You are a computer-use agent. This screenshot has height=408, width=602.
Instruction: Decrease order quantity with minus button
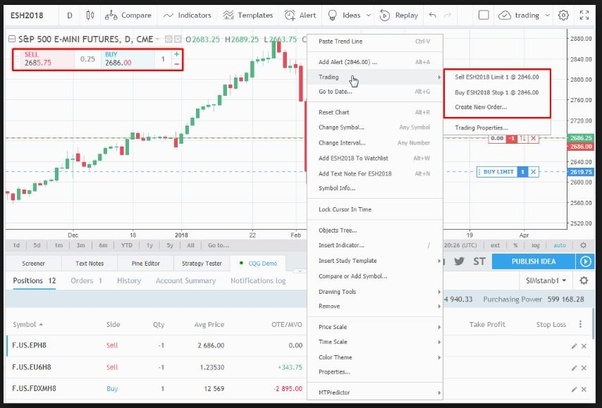177,64
